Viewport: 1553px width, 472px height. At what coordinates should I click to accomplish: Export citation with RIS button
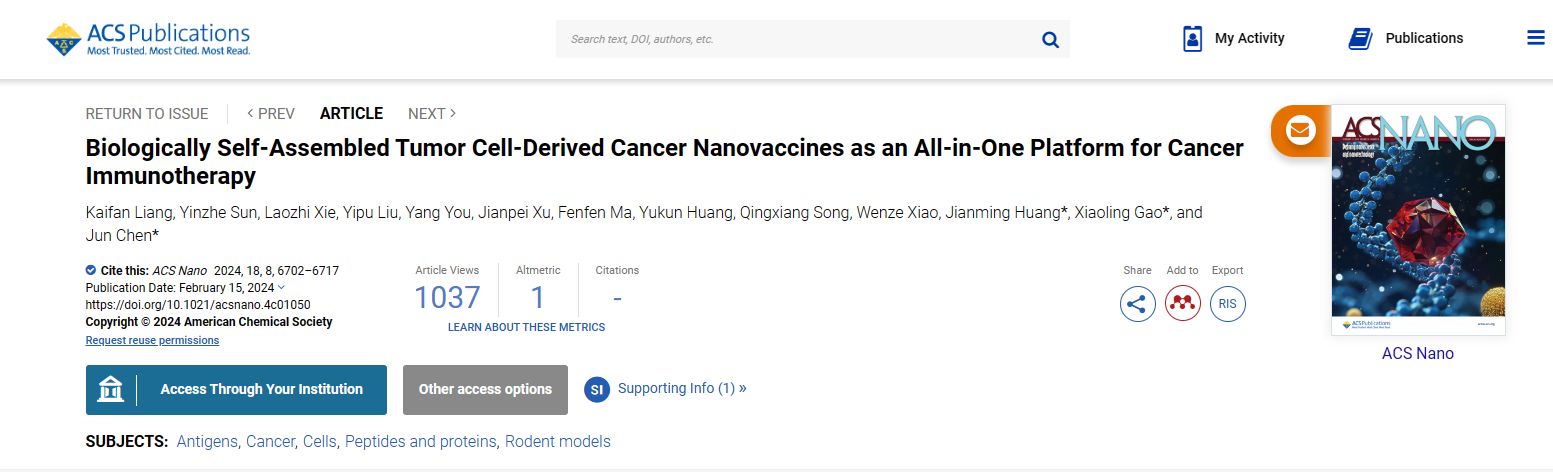coord(1228,304)
